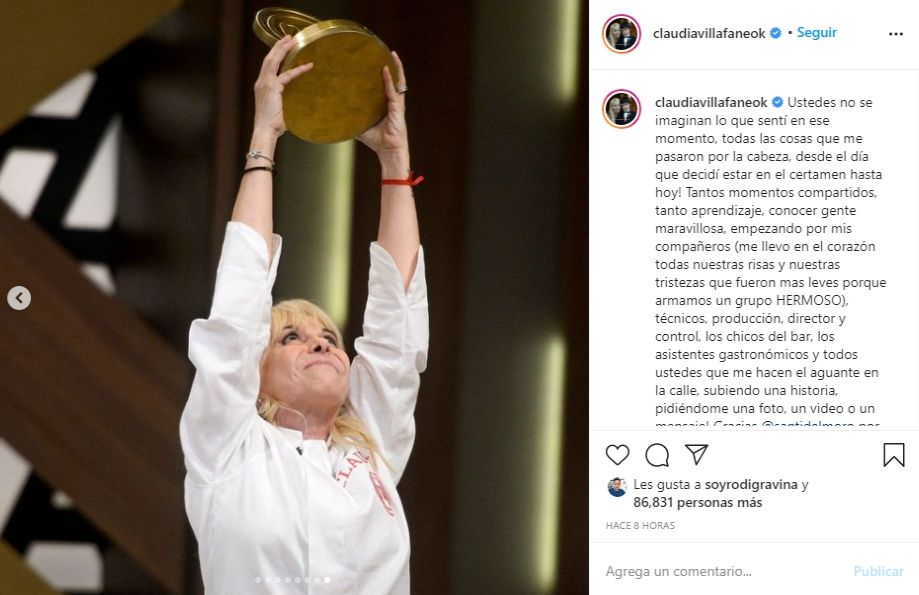Screen dimensions: 919x595
Task: Share post using paper plane icon
Action: pos(696,454)
